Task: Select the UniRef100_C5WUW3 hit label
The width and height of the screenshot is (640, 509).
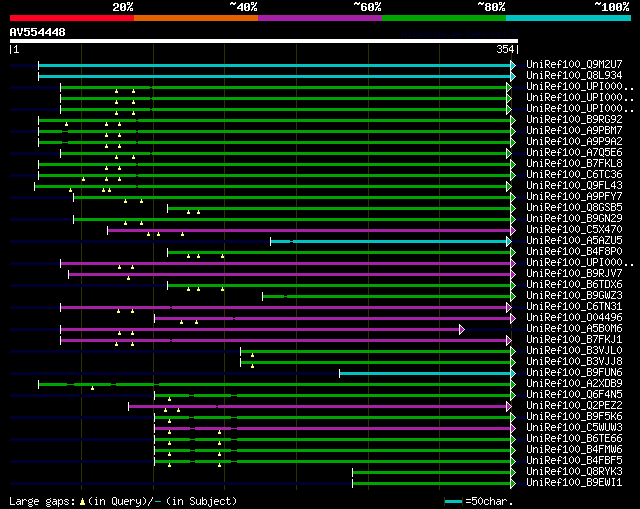Action: 574,427
